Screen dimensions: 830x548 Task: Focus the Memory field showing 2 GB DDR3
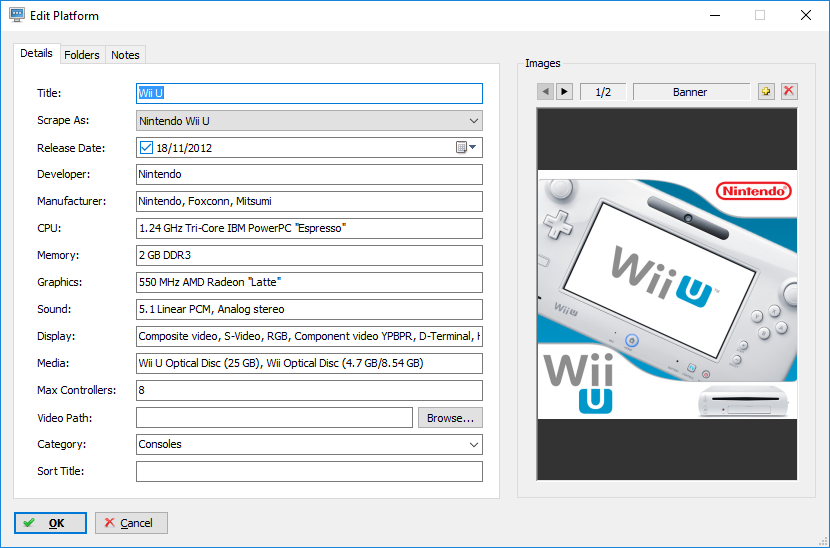click(x=309, y=255)
